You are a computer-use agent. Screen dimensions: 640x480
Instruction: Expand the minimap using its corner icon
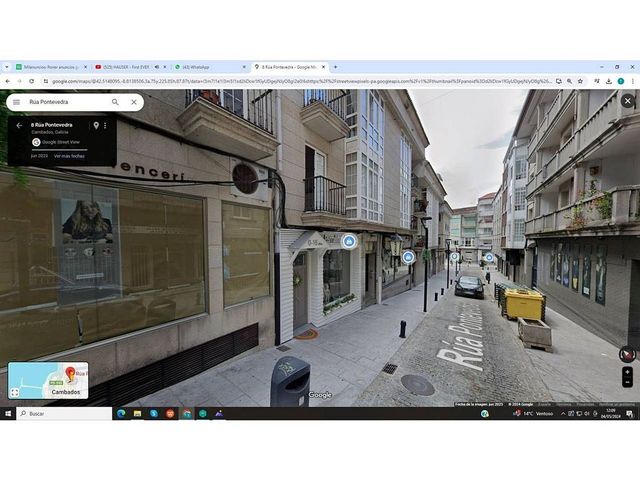pyautogui.click(x=15, y=392)
